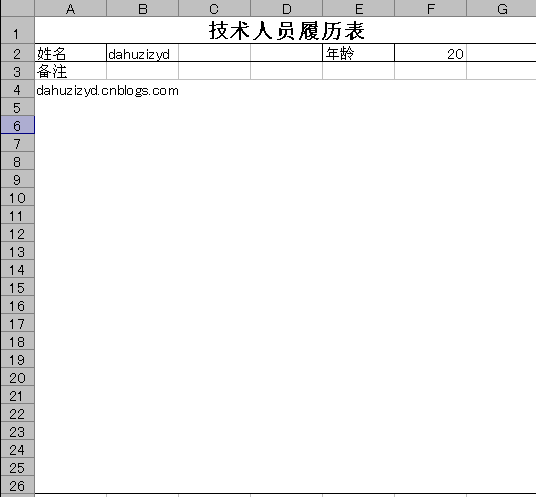Select row 5 header
The image size is (536, 497).
(x=17, y=107)
